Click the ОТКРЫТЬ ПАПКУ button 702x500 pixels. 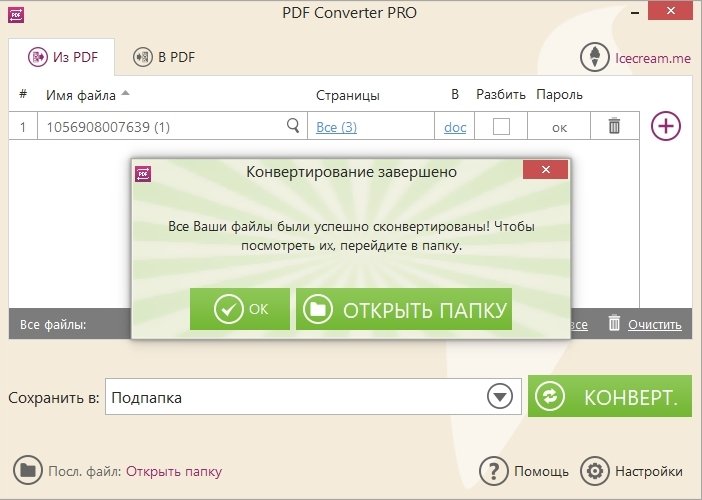pyautogui.click(x=404, y=309)
